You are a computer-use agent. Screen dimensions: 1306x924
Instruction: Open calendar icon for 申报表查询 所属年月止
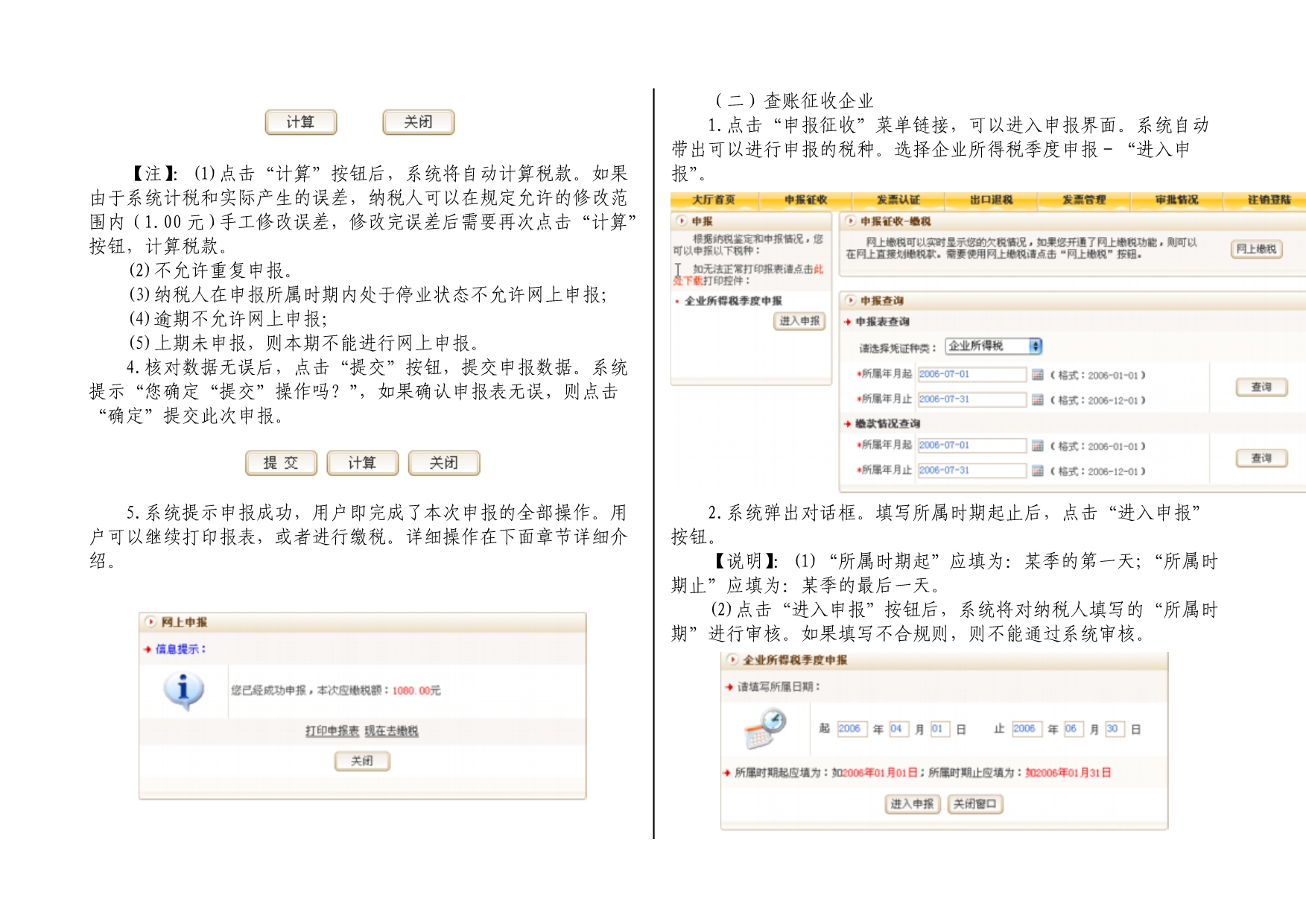pos(1037,400)
